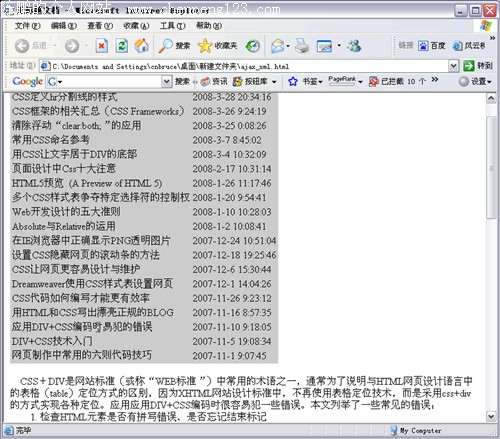Screen dimensions: 500x439
Task: Click the row '页面设计中Css十大注意'
Action: coord(144,168)
